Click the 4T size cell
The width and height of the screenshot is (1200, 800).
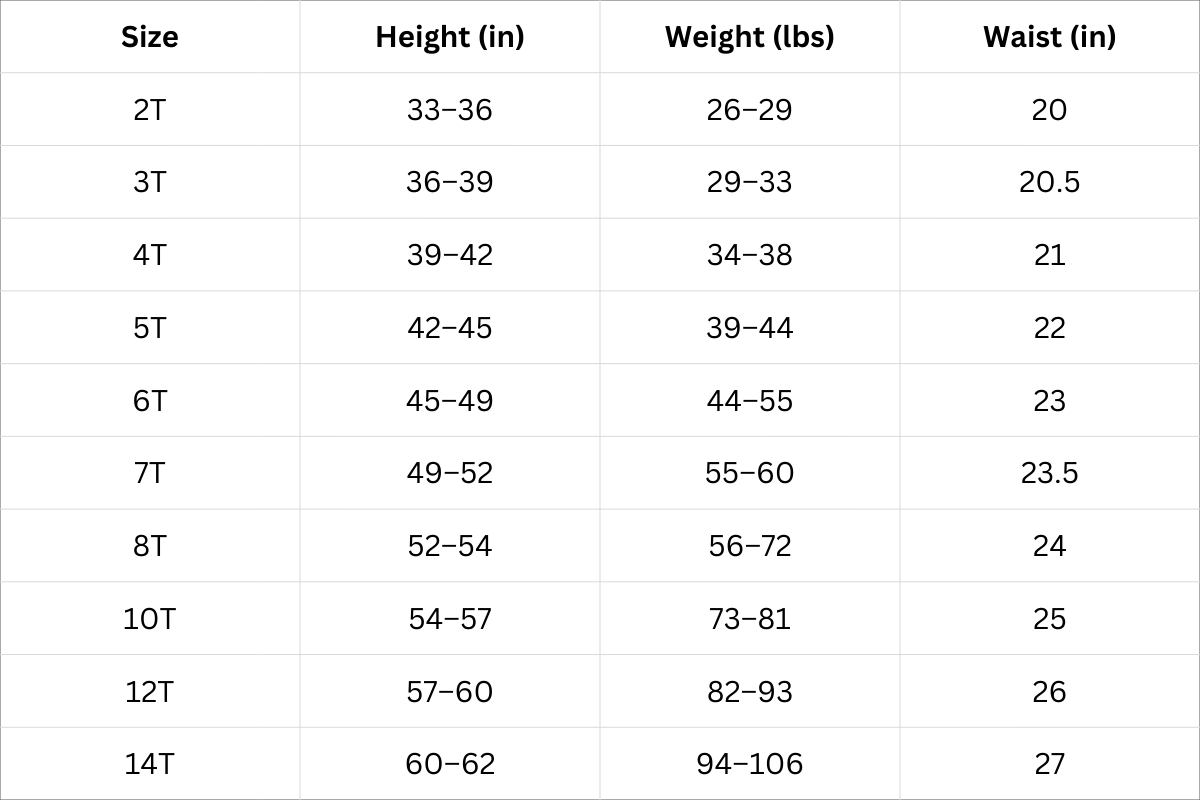pyautogui.click(x=150, y=255)
